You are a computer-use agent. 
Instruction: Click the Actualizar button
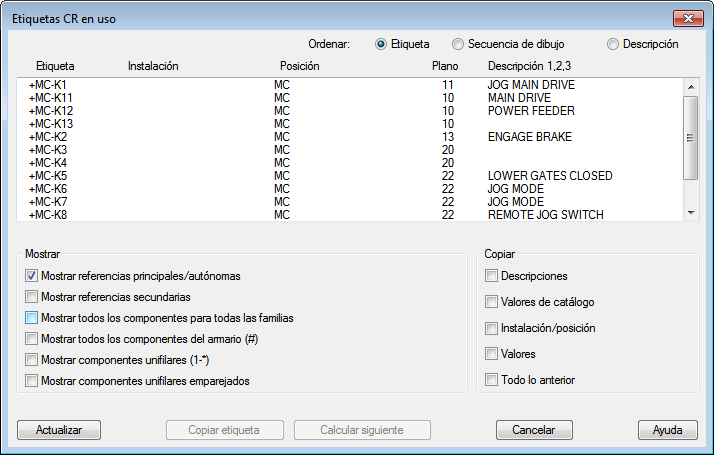[59, 430]
